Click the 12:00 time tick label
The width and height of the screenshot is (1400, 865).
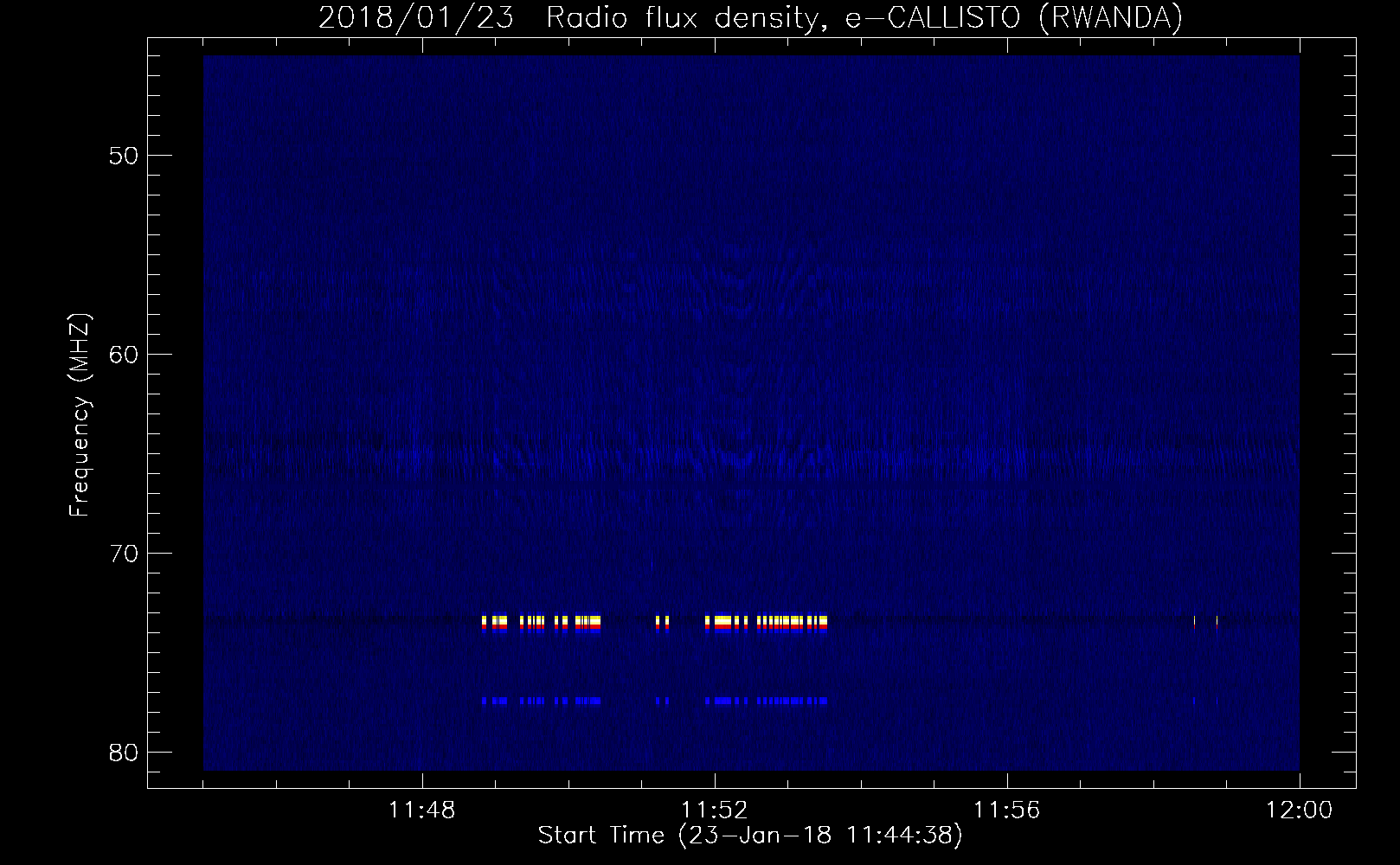(x=1299, y=811)
